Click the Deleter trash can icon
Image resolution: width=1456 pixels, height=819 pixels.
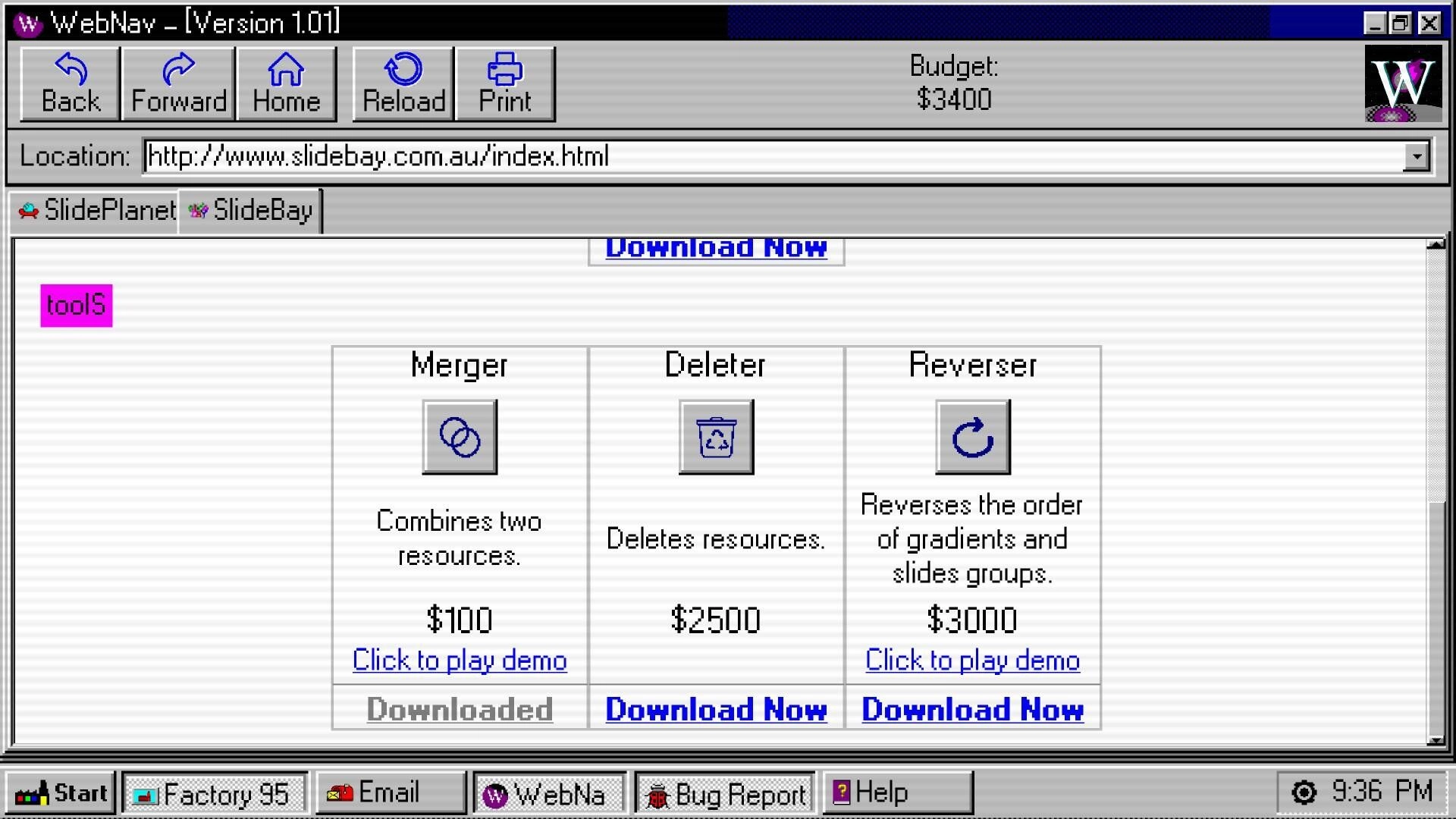point(715,437)
